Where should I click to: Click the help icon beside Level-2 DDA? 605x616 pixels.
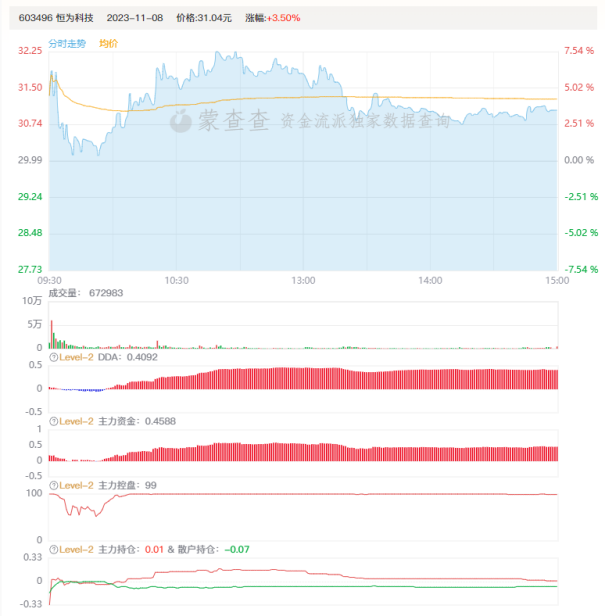53,357
